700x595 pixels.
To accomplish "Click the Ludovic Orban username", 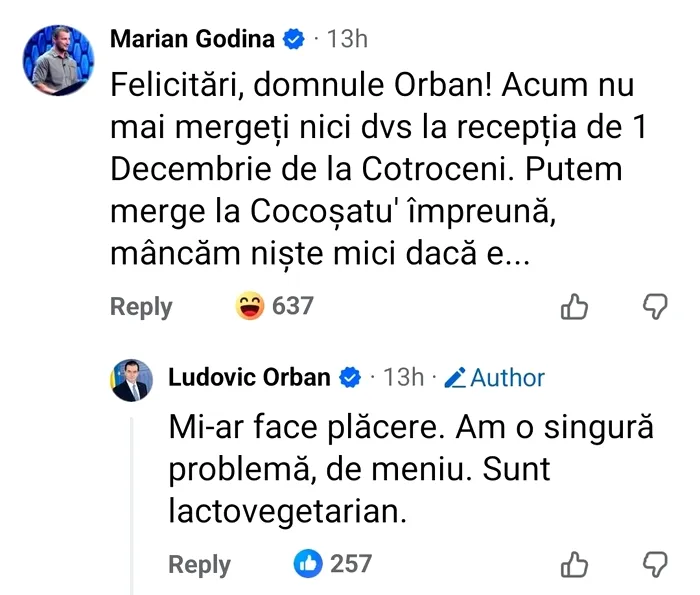I will coord(249,377).
